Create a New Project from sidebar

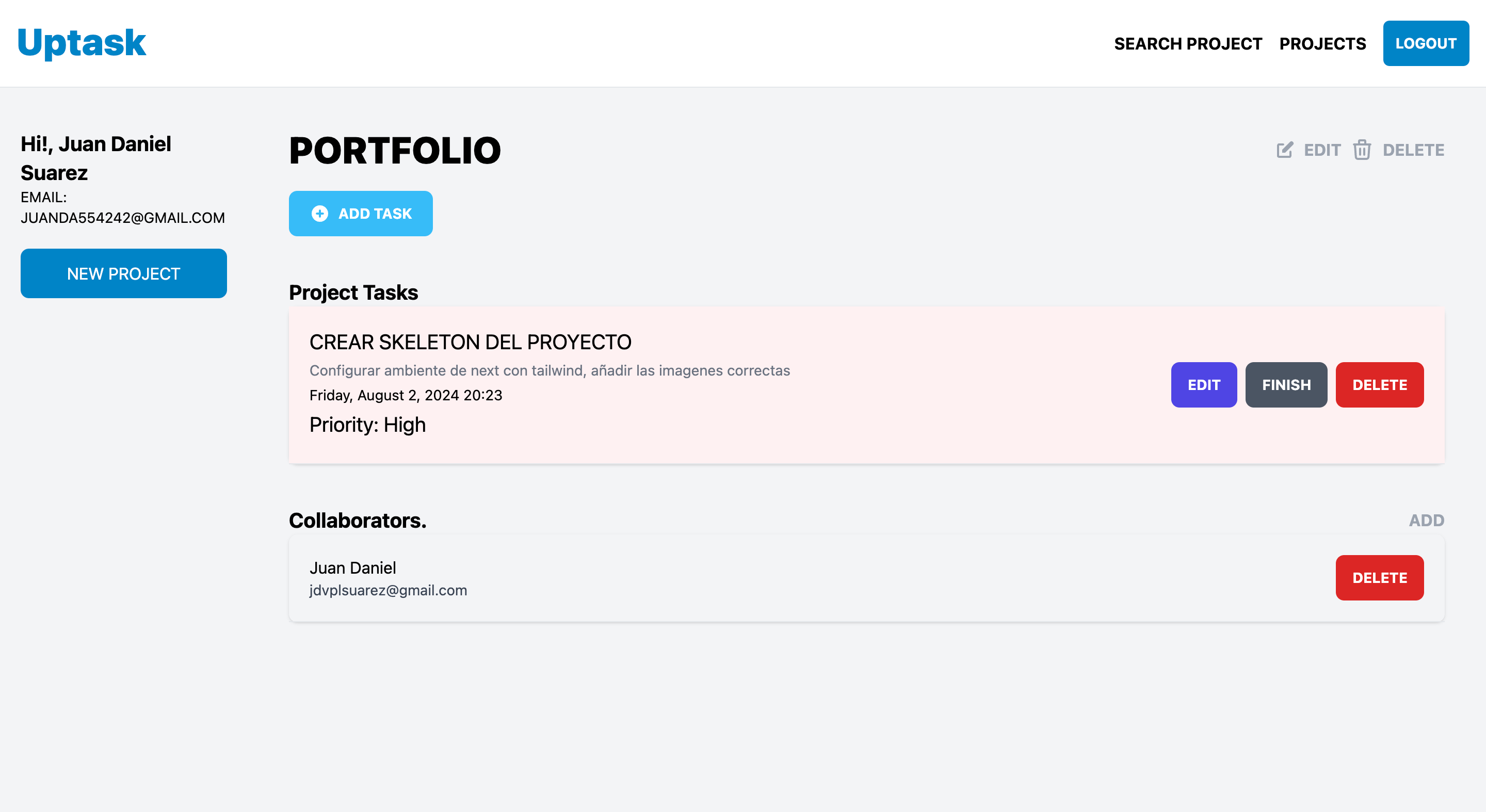coord(123,273)
